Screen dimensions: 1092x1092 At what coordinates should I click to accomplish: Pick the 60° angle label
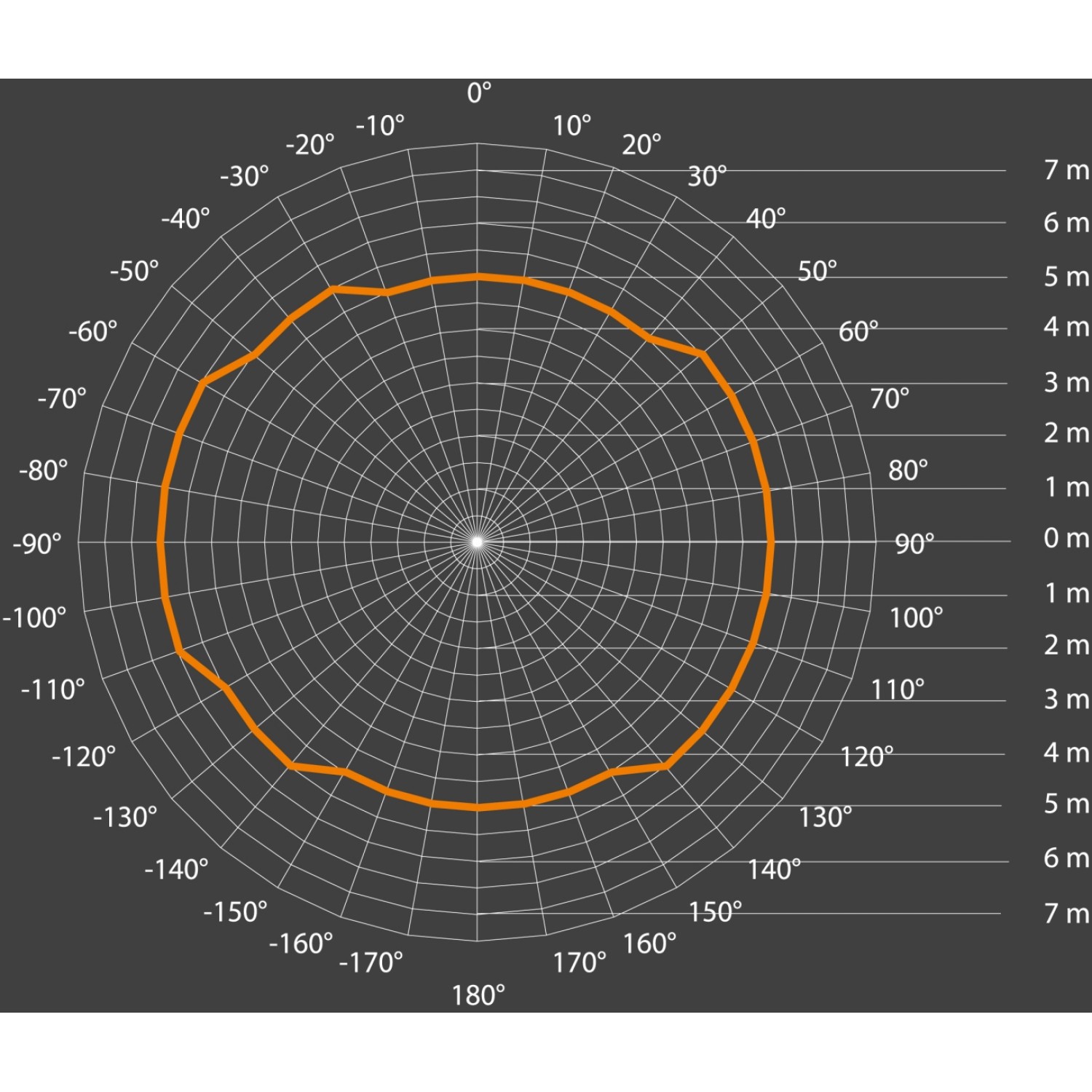pos(858,332)
